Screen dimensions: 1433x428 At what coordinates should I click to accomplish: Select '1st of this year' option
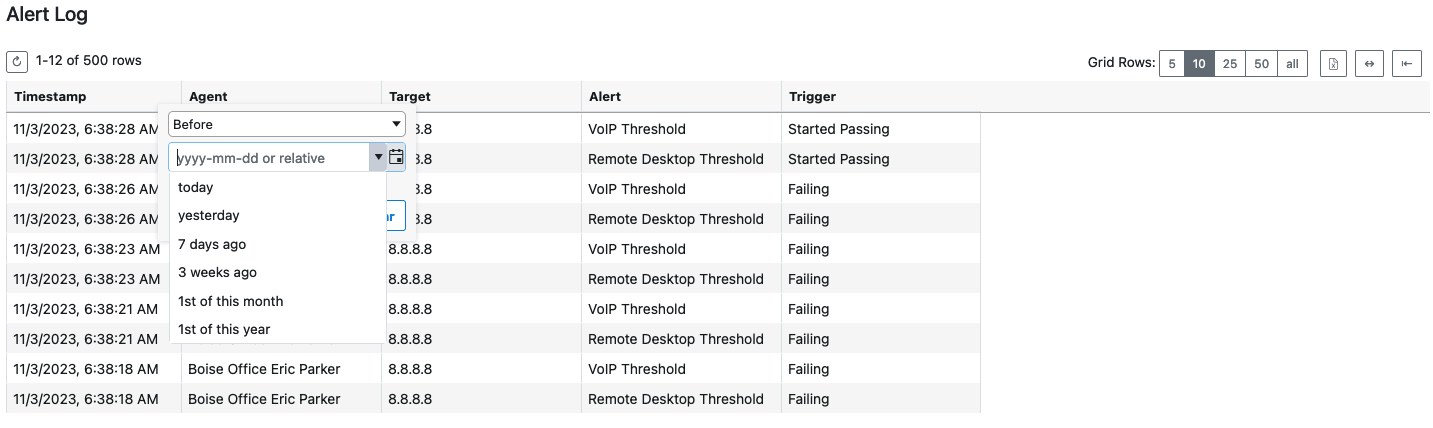[x=224, y=329]
